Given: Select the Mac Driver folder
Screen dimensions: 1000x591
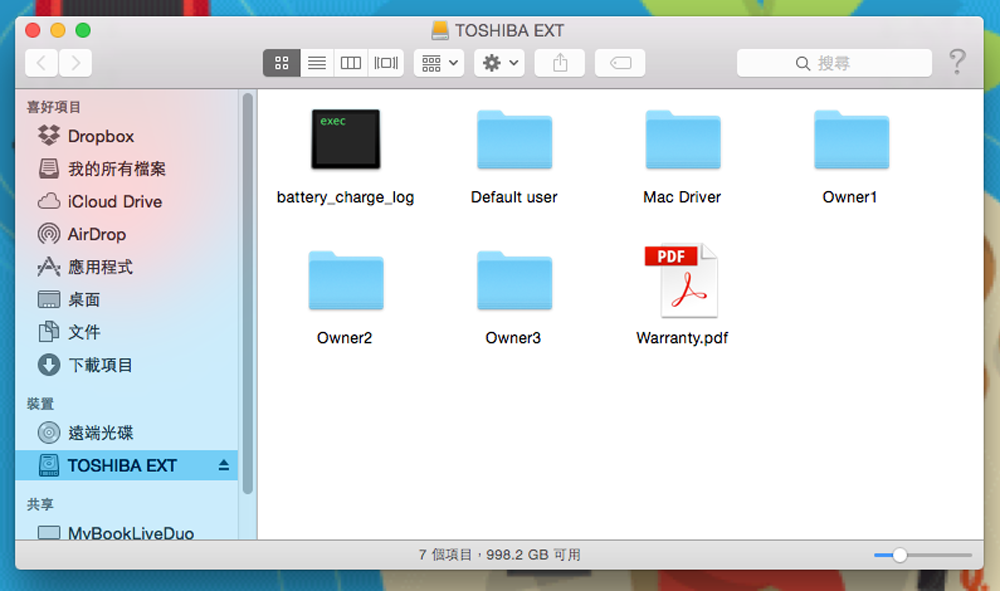Looking at the screenshot, I should (x=682, y=140).
